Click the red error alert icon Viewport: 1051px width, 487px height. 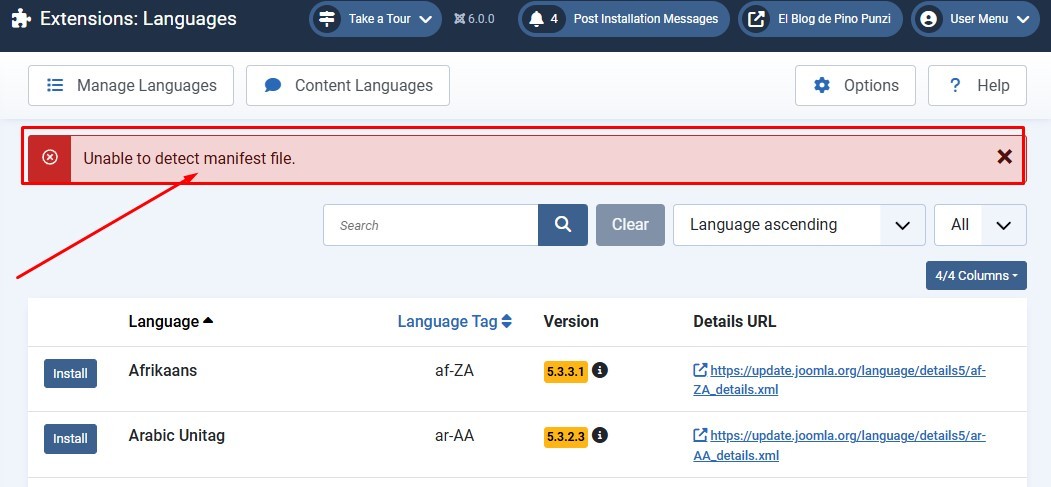[50, 158]
